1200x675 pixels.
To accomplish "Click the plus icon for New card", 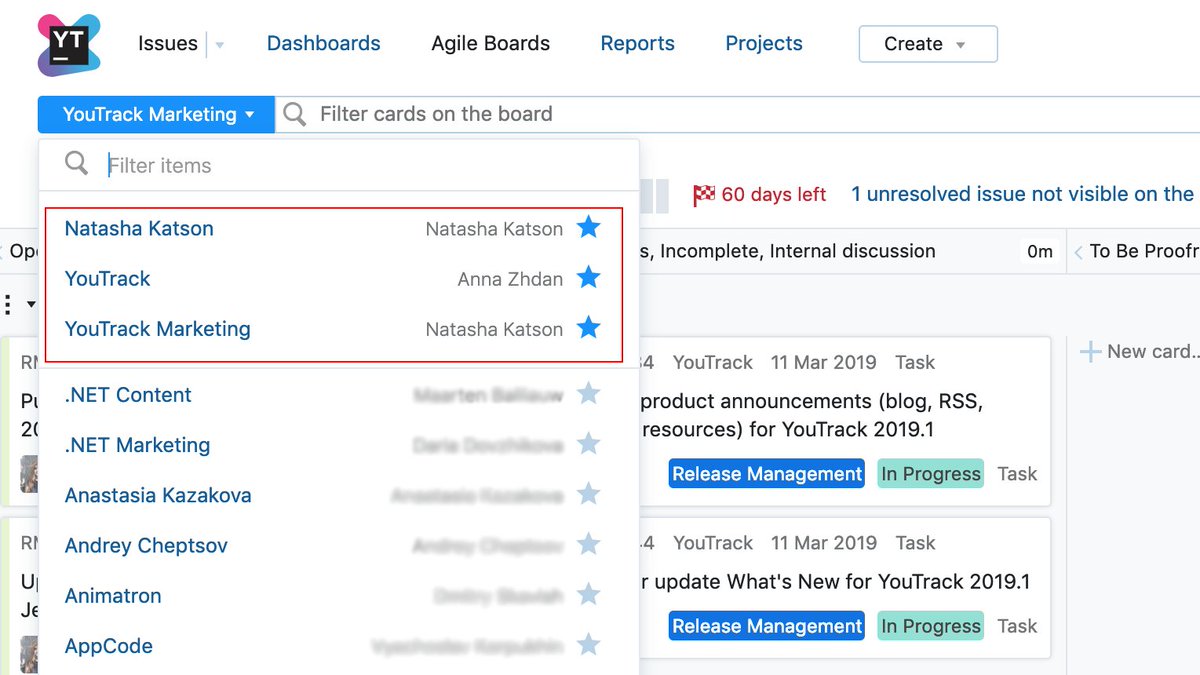I will pos(1090,351).
